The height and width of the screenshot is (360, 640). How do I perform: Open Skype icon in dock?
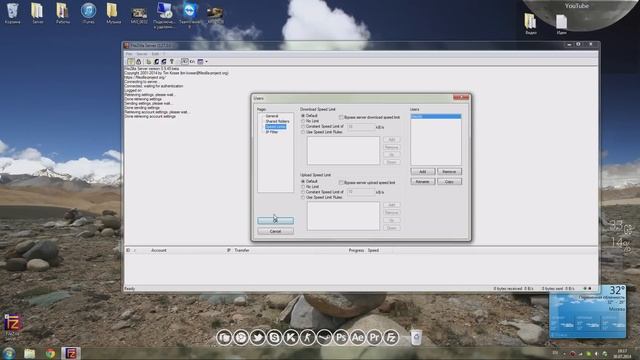[274, 338]
